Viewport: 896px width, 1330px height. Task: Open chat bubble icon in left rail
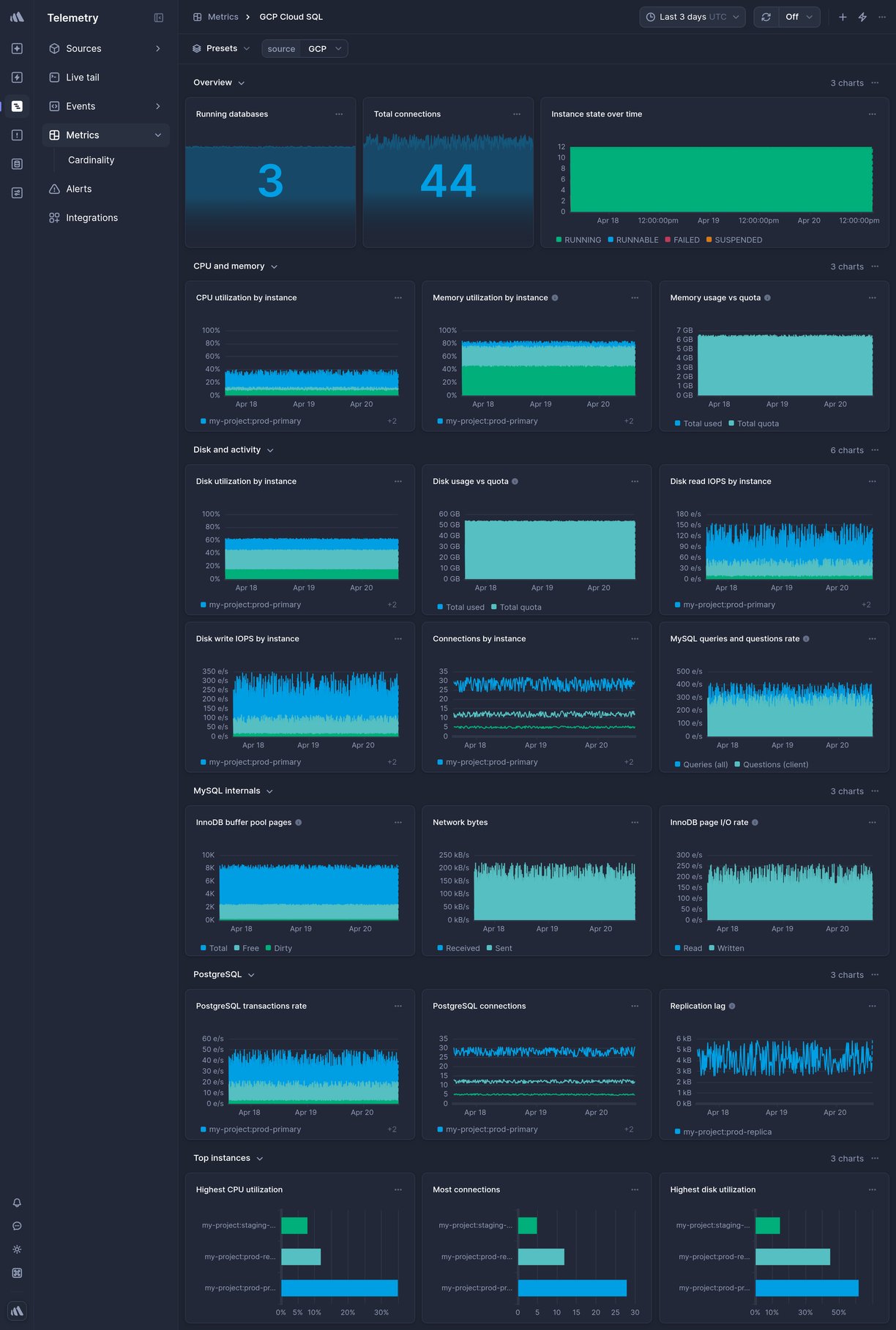click(x=17, y=1226)
